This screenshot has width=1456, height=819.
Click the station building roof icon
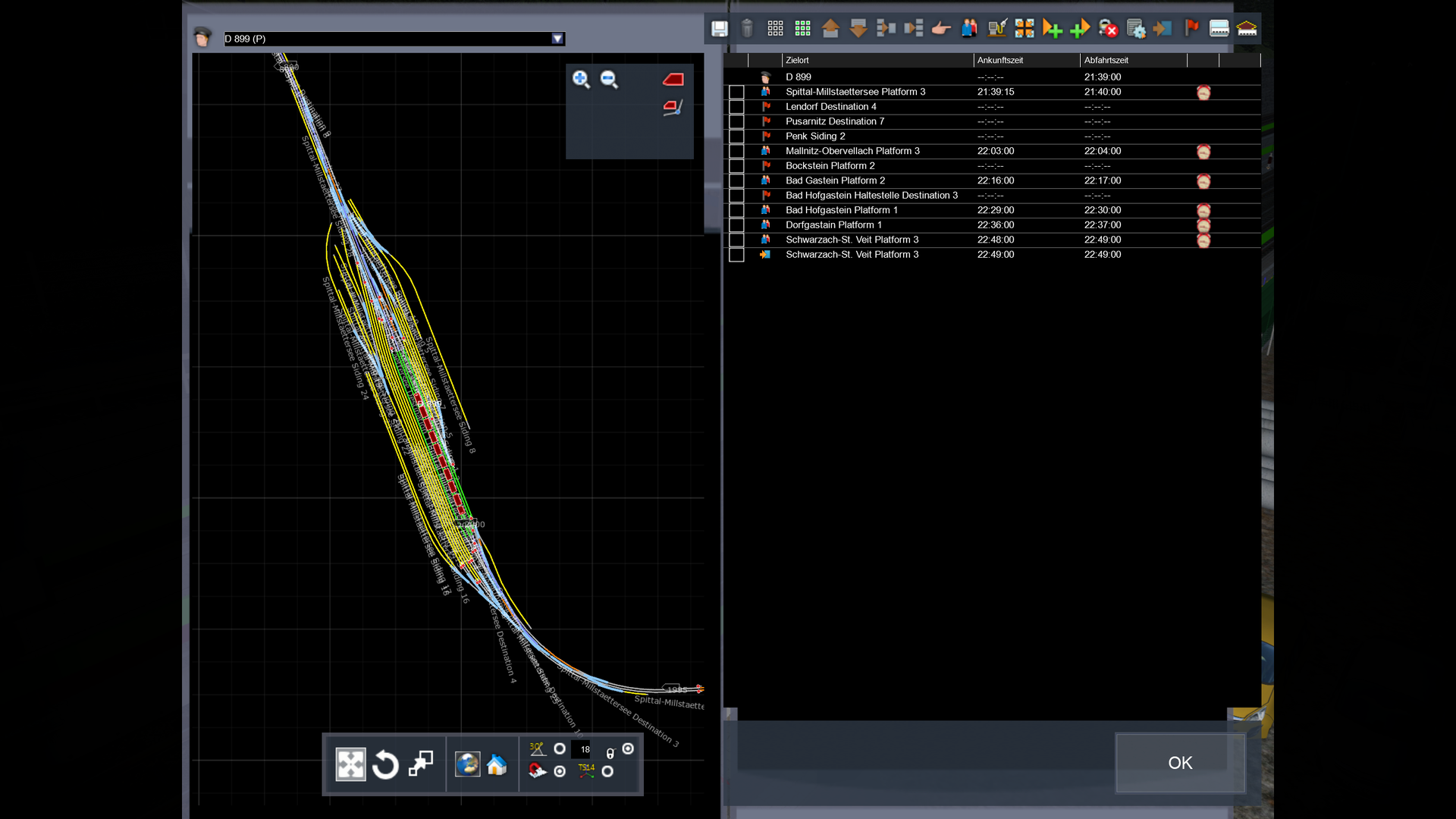(1247, 29)
